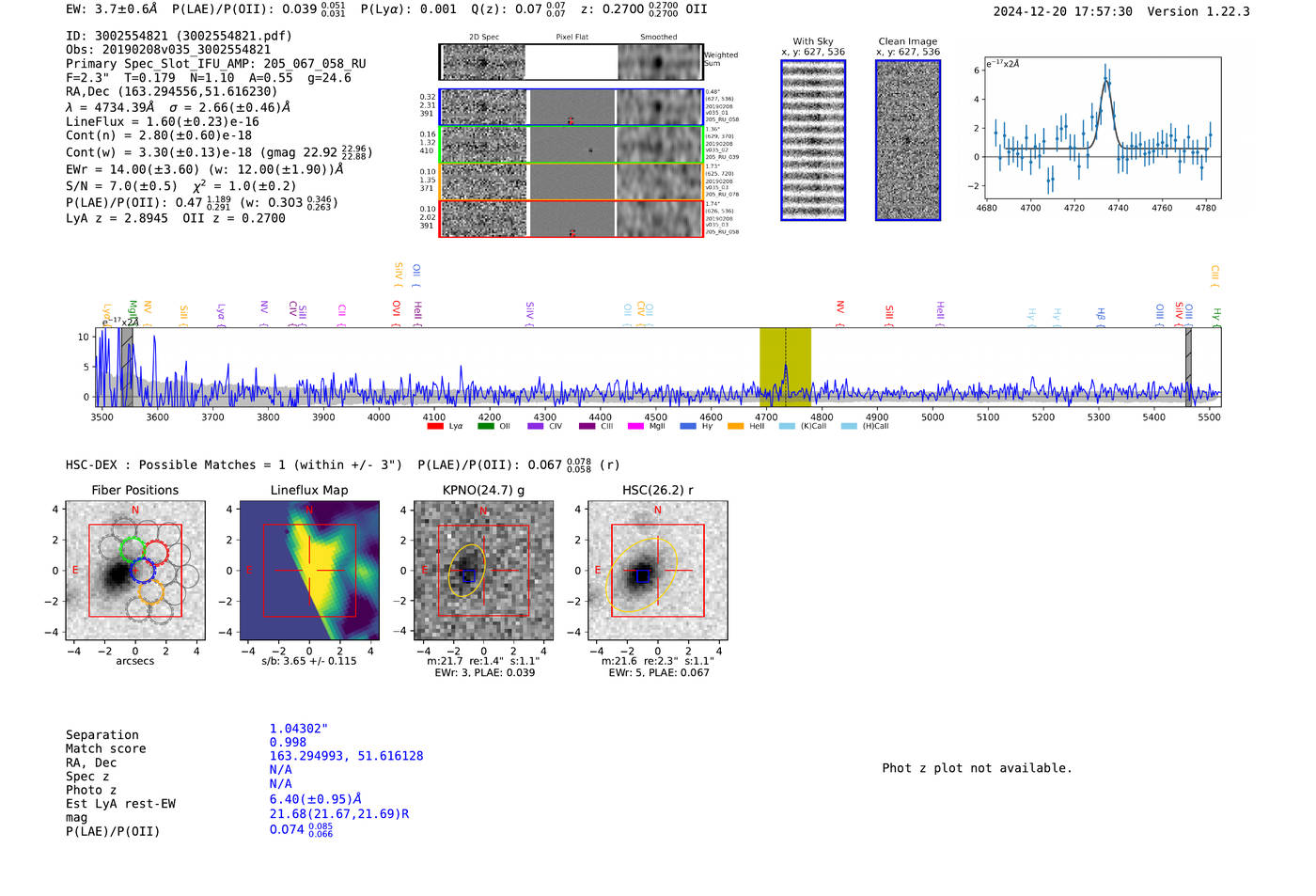This screenshot has height=896, width=1316.
Task: Click the Match score value 0.998
Action: [x=289, y=743]
